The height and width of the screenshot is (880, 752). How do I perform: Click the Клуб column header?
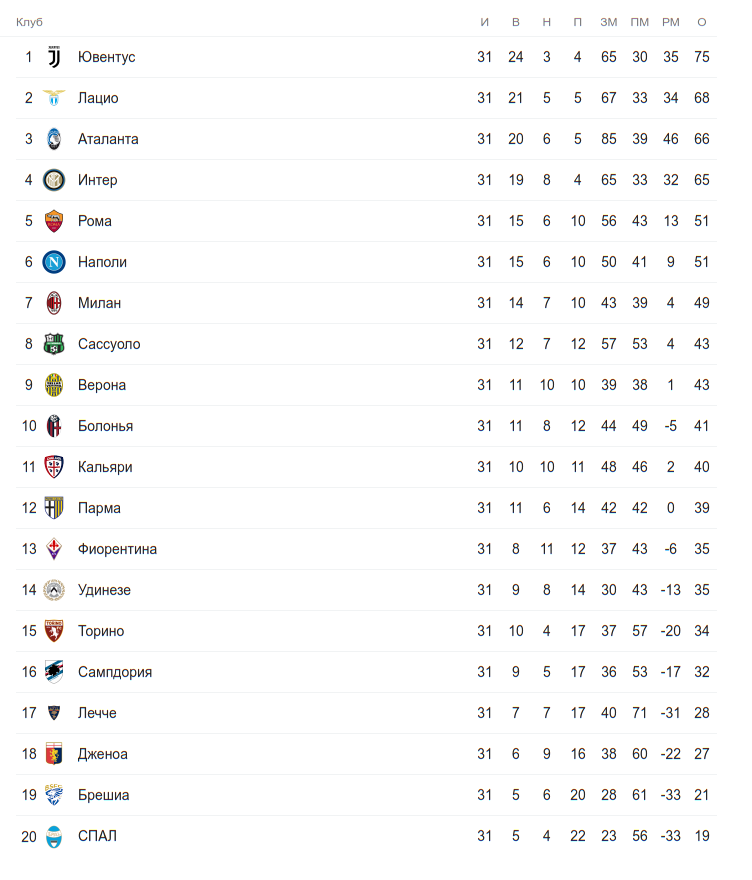click(29, 22)
